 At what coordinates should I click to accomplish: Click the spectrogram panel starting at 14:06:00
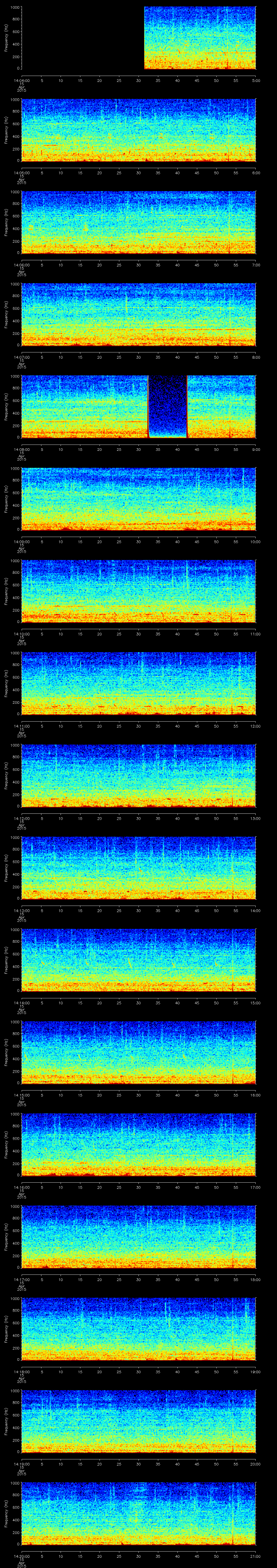pyautogui.click(x=139, y=223)
